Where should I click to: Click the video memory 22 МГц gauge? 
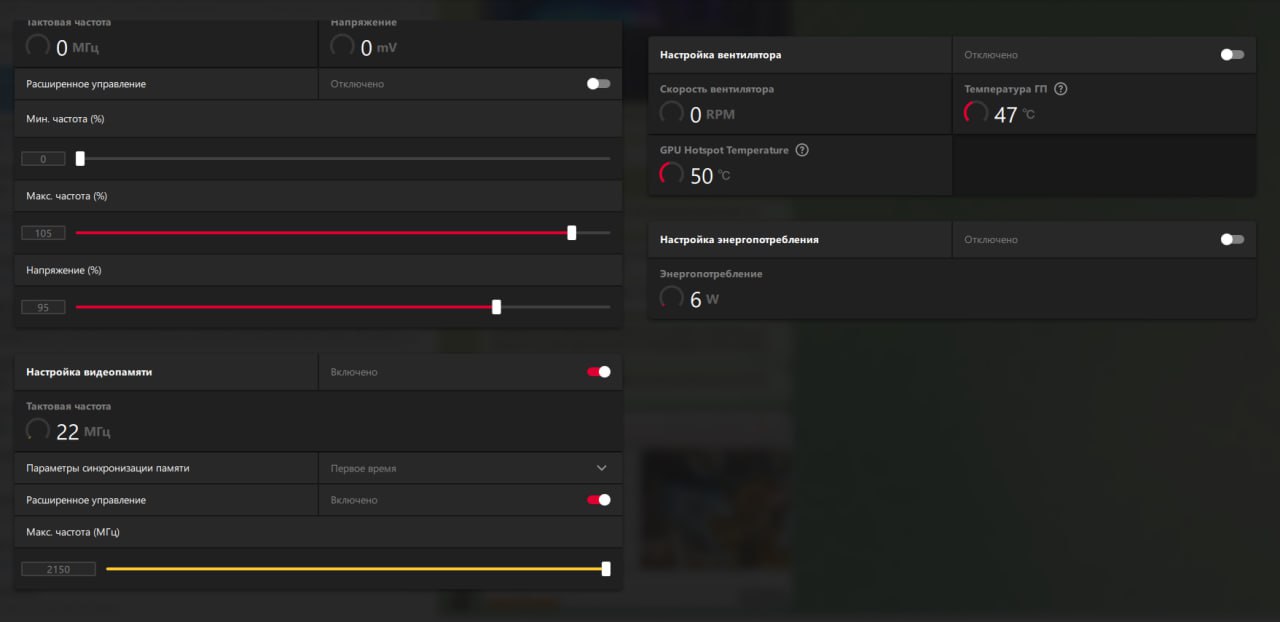pyautogui.click(x=38, y=430)
